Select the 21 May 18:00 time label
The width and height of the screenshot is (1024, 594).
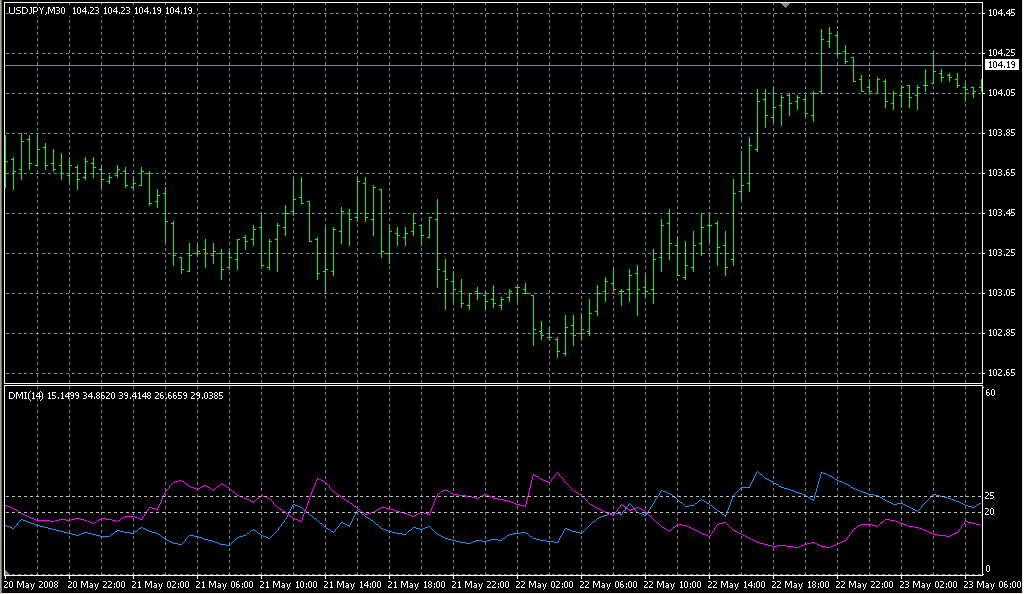pyautogui.click(x=417, y=584)
